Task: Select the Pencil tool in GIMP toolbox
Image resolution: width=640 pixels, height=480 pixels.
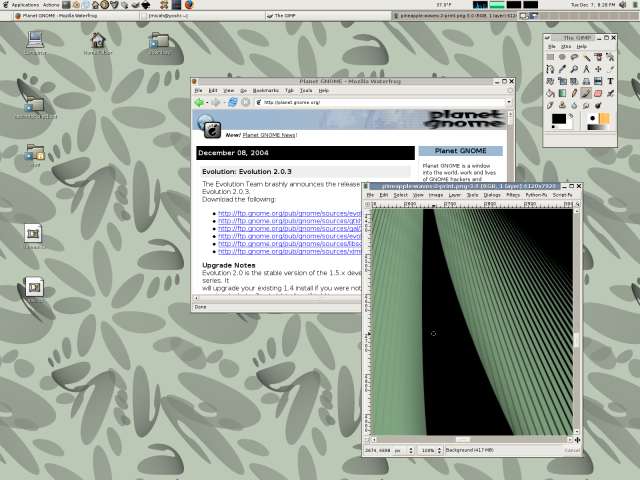Action: (574, 93)
